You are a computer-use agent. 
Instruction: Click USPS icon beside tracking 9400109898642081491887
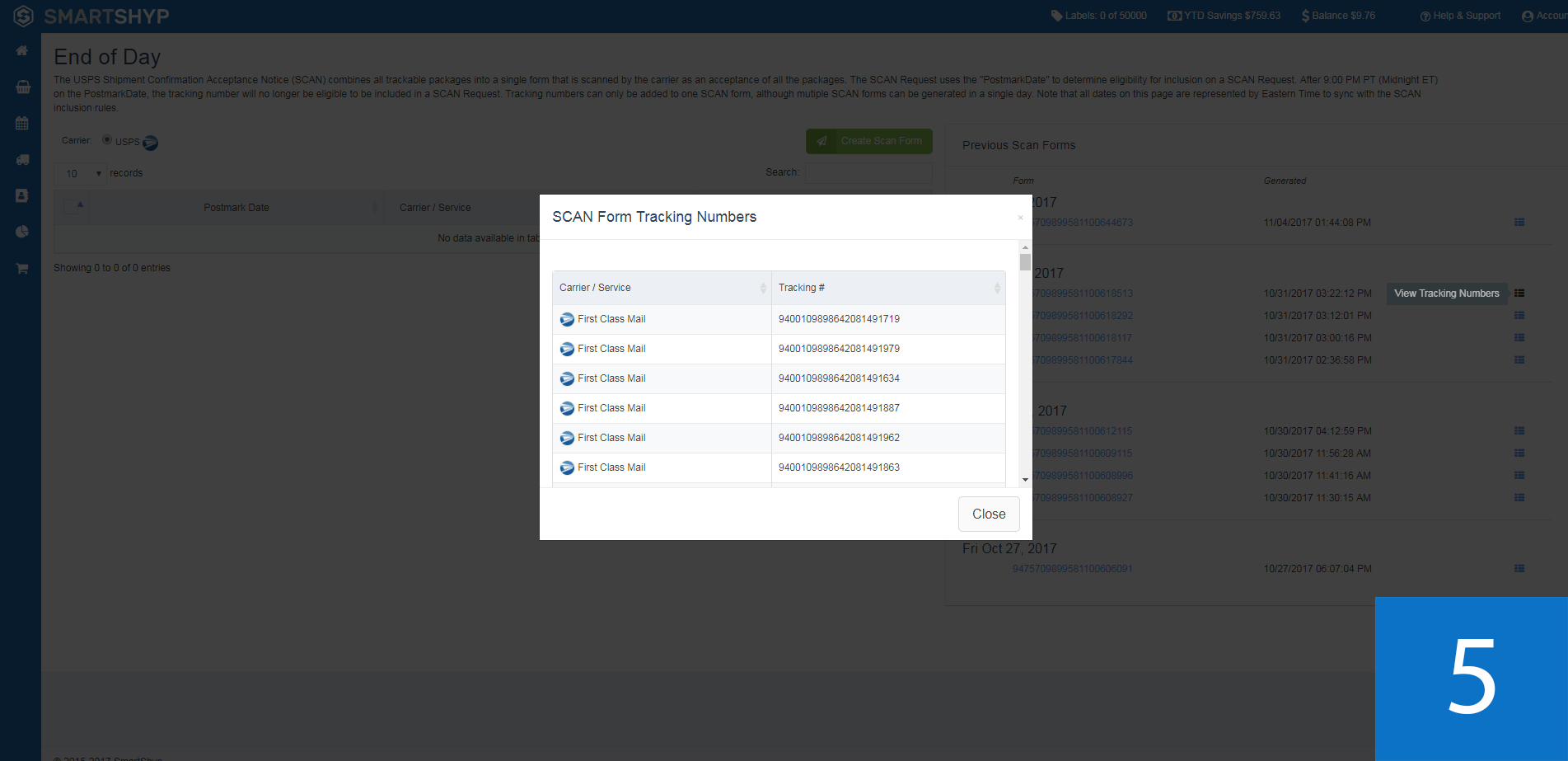(x=567, y=408)
